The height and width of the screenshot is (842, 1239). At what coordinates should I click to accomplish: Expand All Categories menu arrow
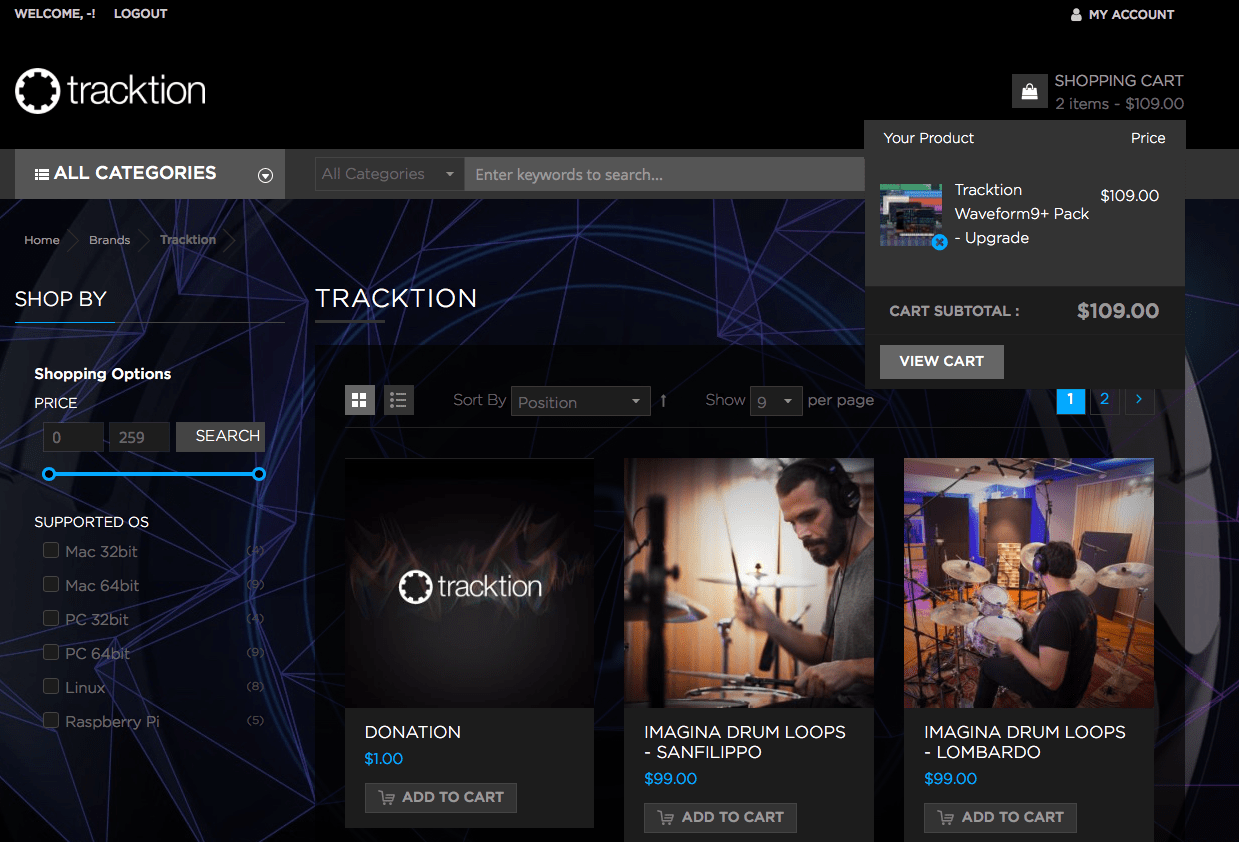(x=265, y=175)
